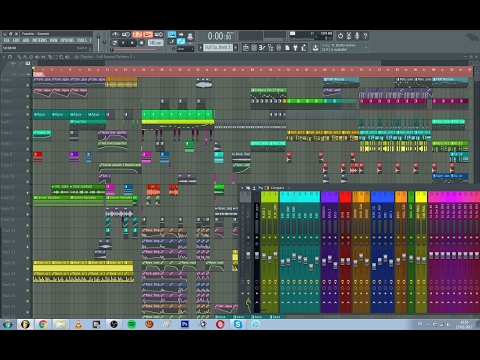
Task: Click the download content library icon
Action: point(315,48)
